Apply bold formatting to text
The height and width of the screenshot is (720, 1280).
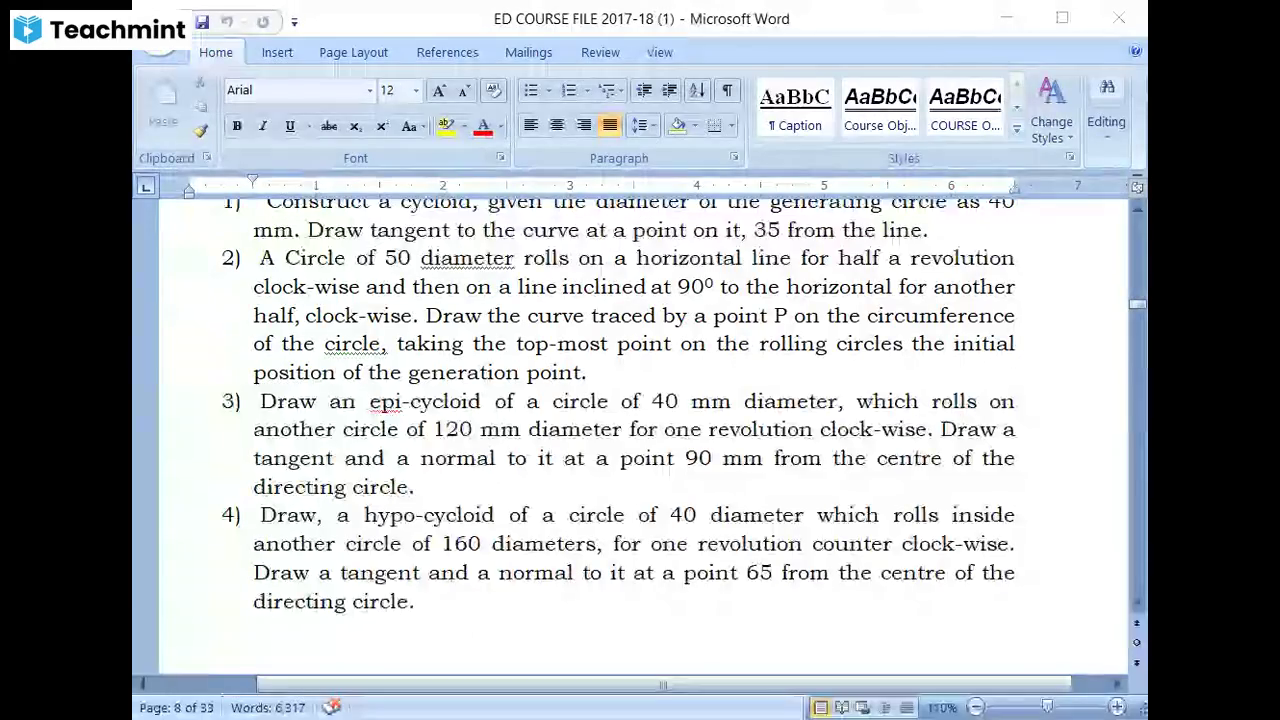pyautogui.click(x=237, y=125)
